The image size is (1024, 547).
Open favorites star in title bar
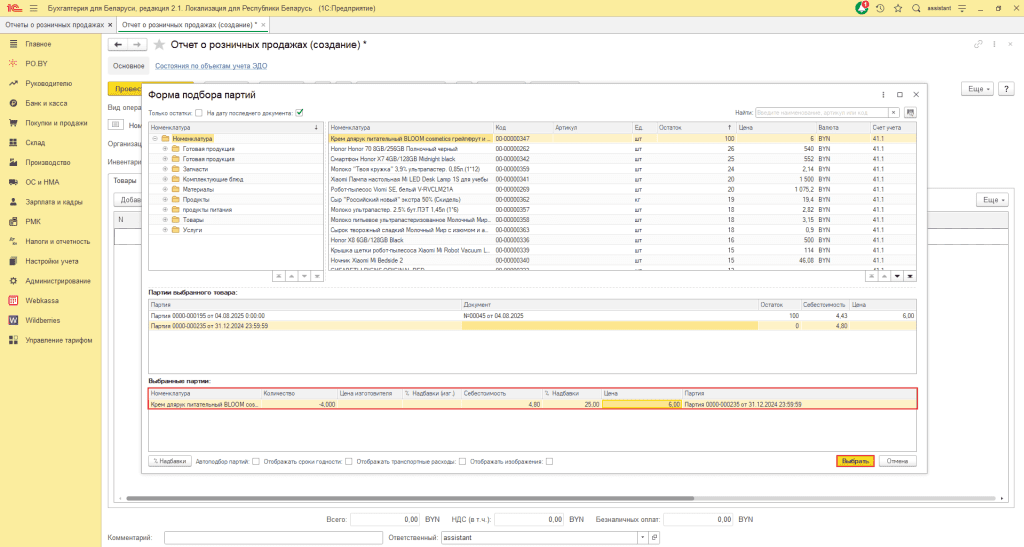tap(898, 8)
